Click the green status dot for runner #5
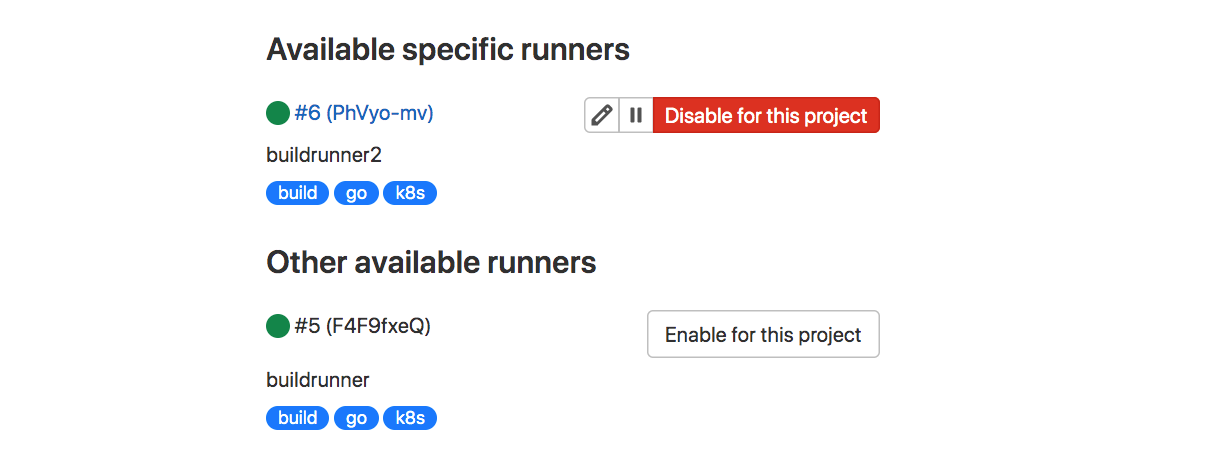The height and width of the screenshot is (463, 1211). click(x=278, y=326)
